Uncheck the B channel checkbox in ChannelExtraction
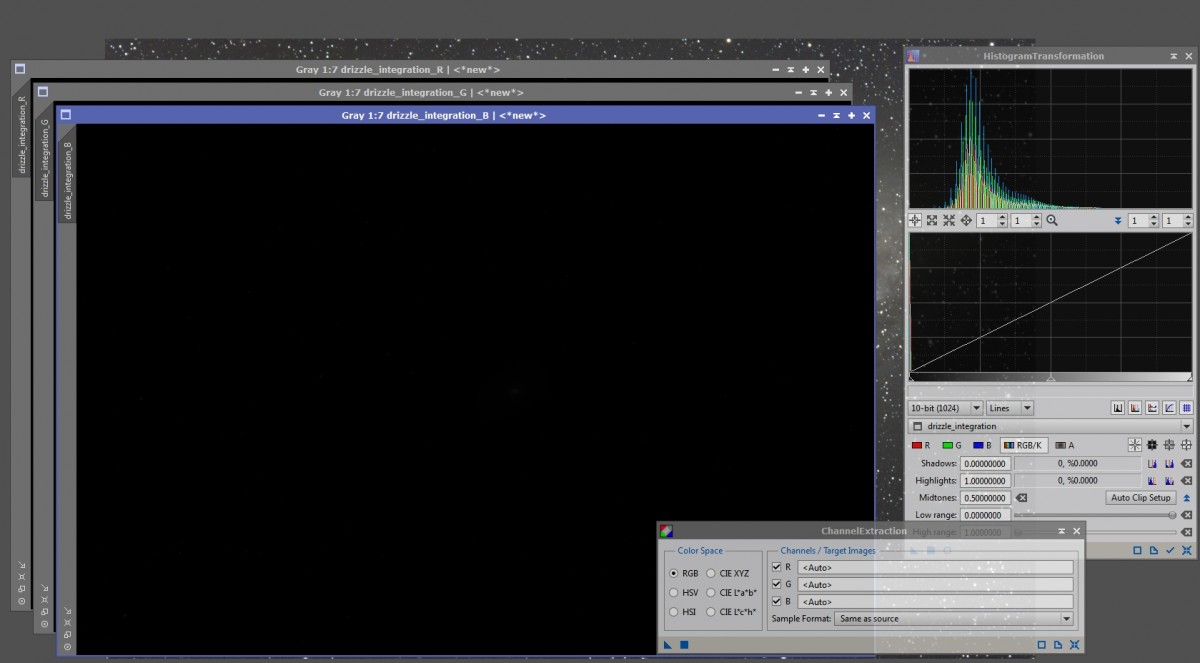 click(777, 601)
